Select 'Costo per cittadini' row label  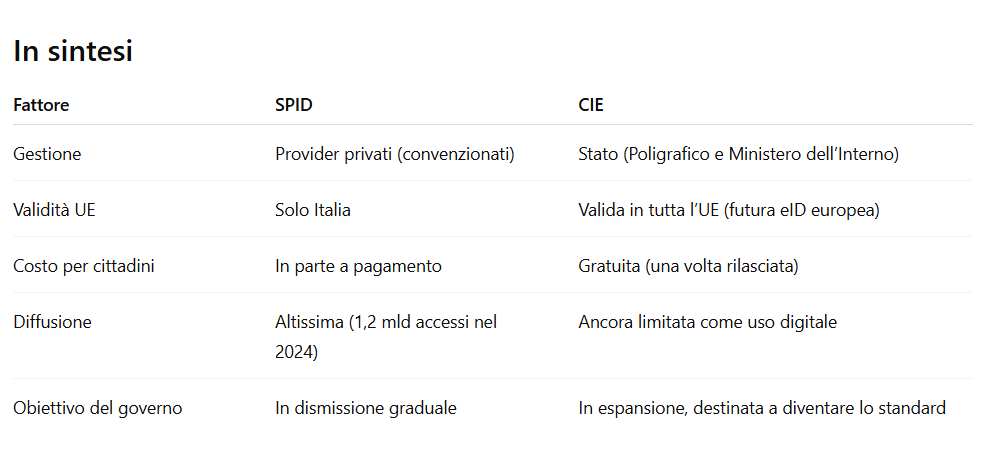(84, 266)
